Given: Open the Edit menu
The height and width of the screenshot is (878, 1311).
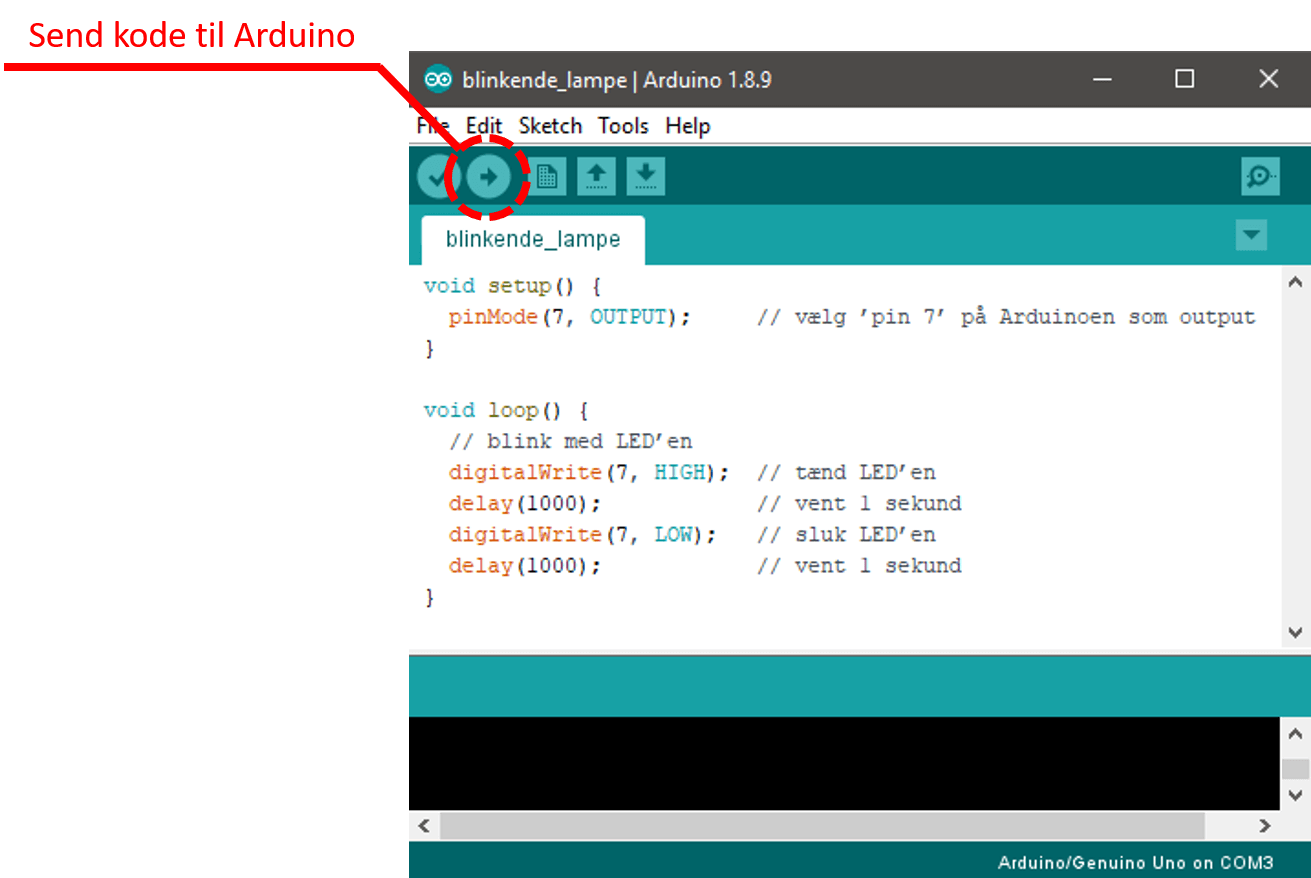Looking at the screenshot, I should click(484, 126).
